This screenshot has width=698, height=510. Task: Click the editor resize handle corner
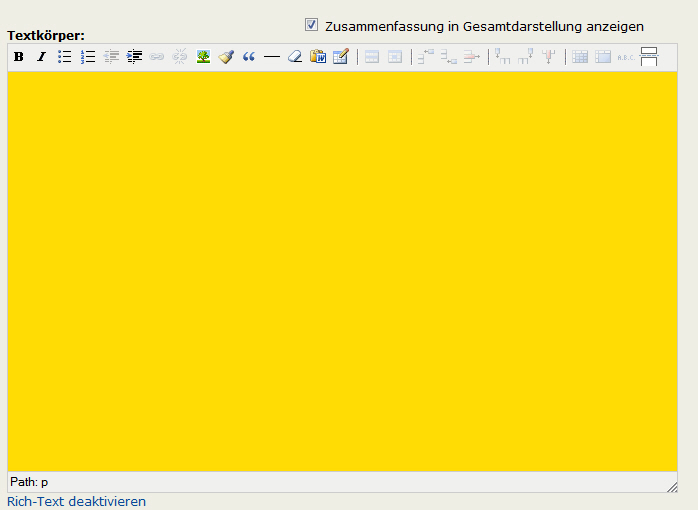[672, 486]
